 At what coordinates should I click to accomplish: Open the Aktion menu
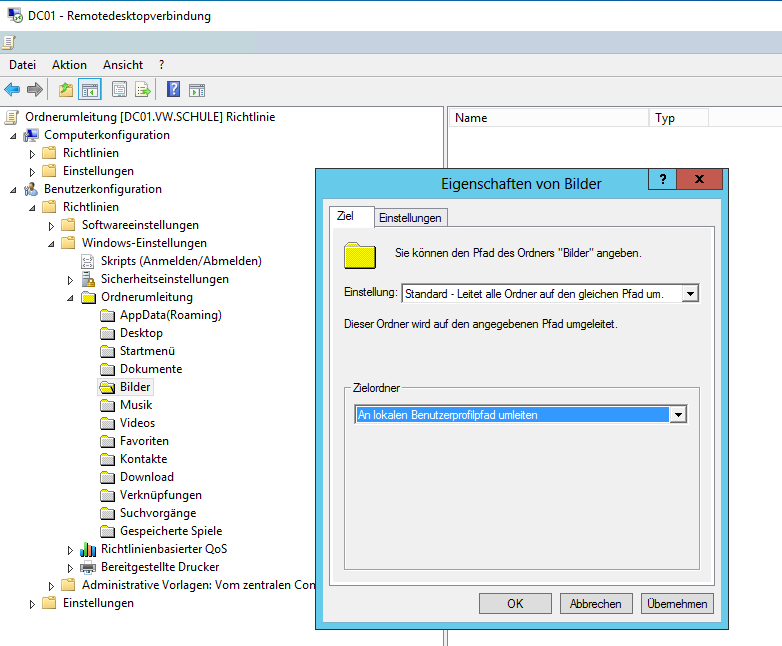(69, 64)
